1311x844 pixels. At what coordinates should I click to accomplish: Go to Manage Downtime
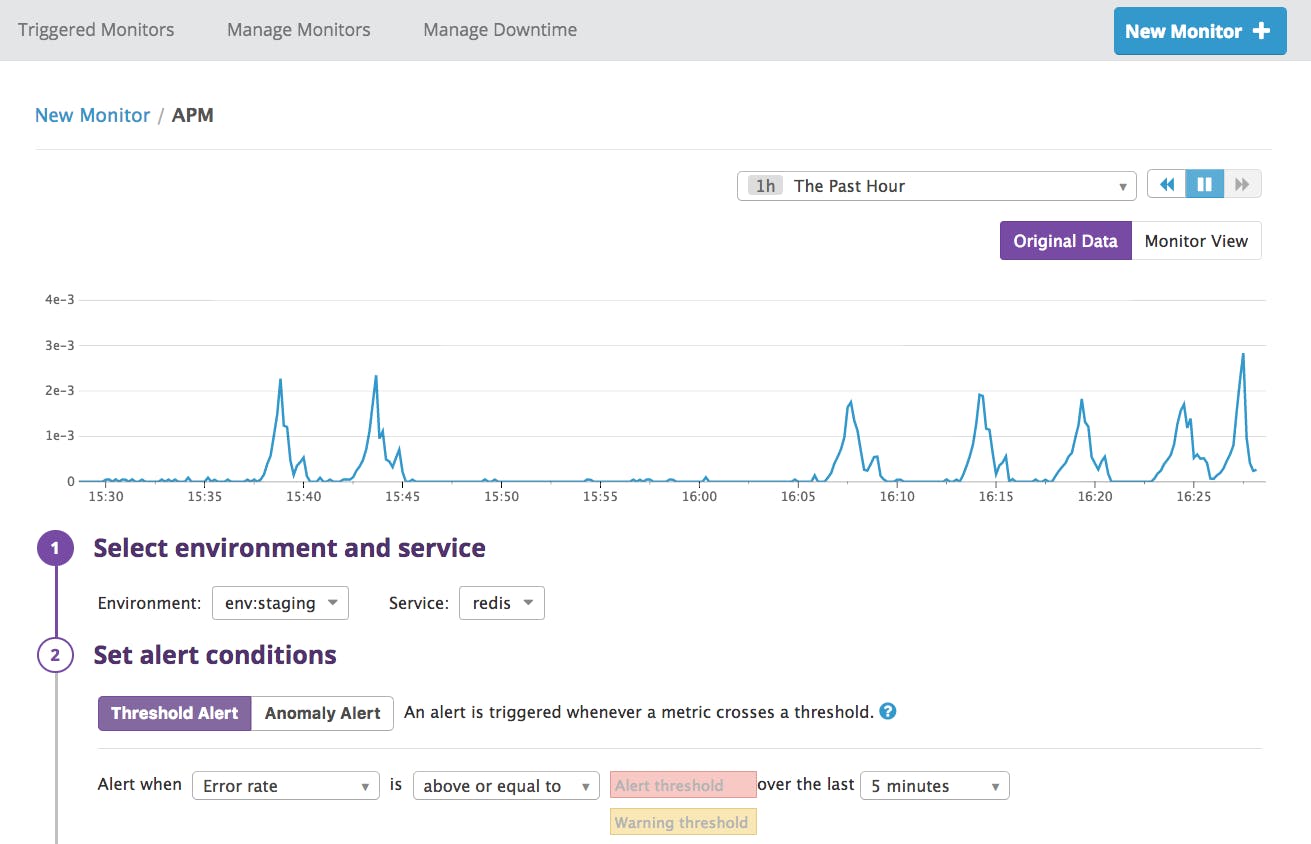coord(499,30)
